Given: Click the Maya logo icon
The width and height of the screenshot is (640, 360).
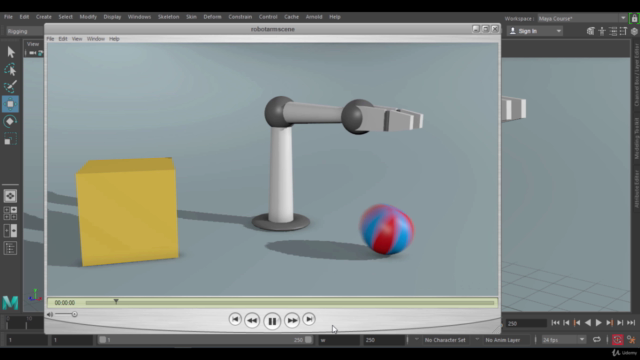Looking at the screenshot, I should click(x=10, y=302).
